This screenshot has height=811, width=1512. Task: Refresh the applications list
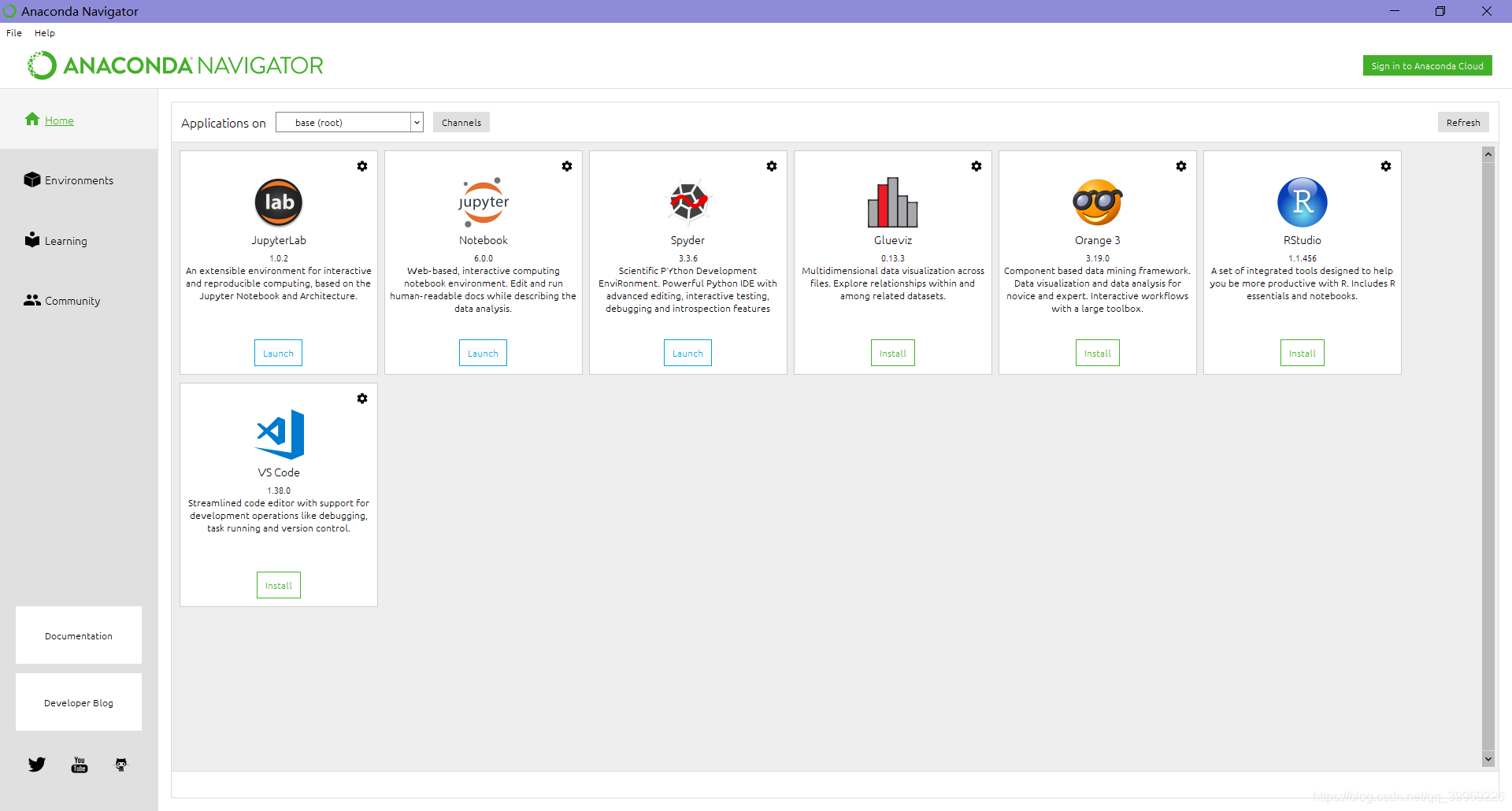(x=1463, y=122)
